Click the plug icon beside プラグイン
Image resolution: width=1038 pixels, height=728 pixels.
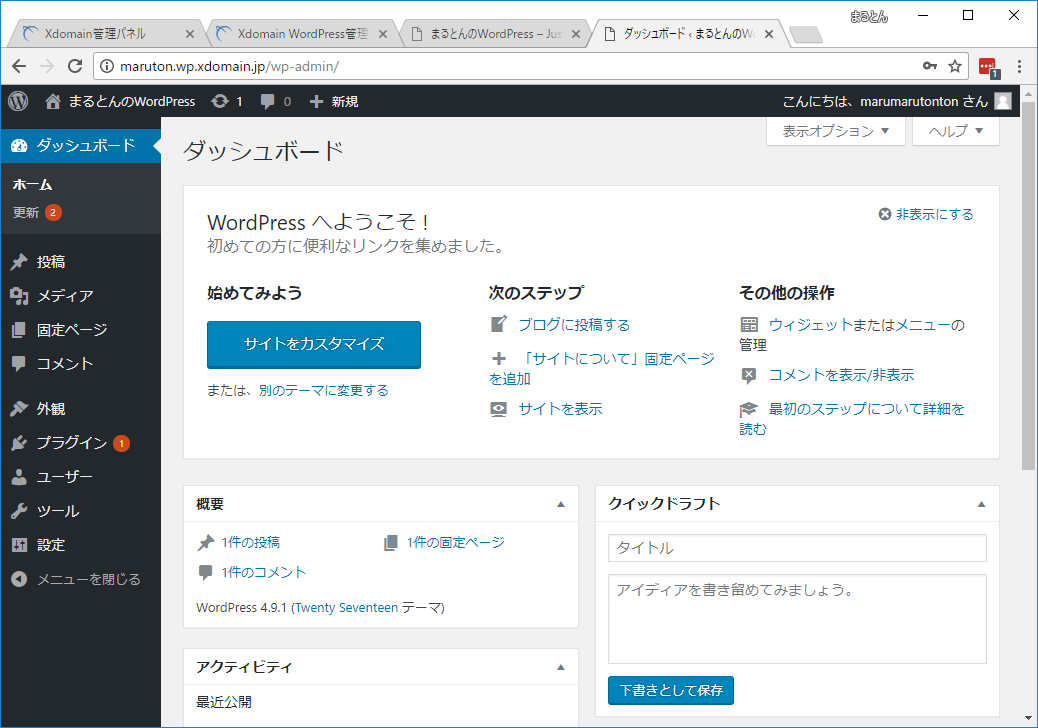point(19,443)
